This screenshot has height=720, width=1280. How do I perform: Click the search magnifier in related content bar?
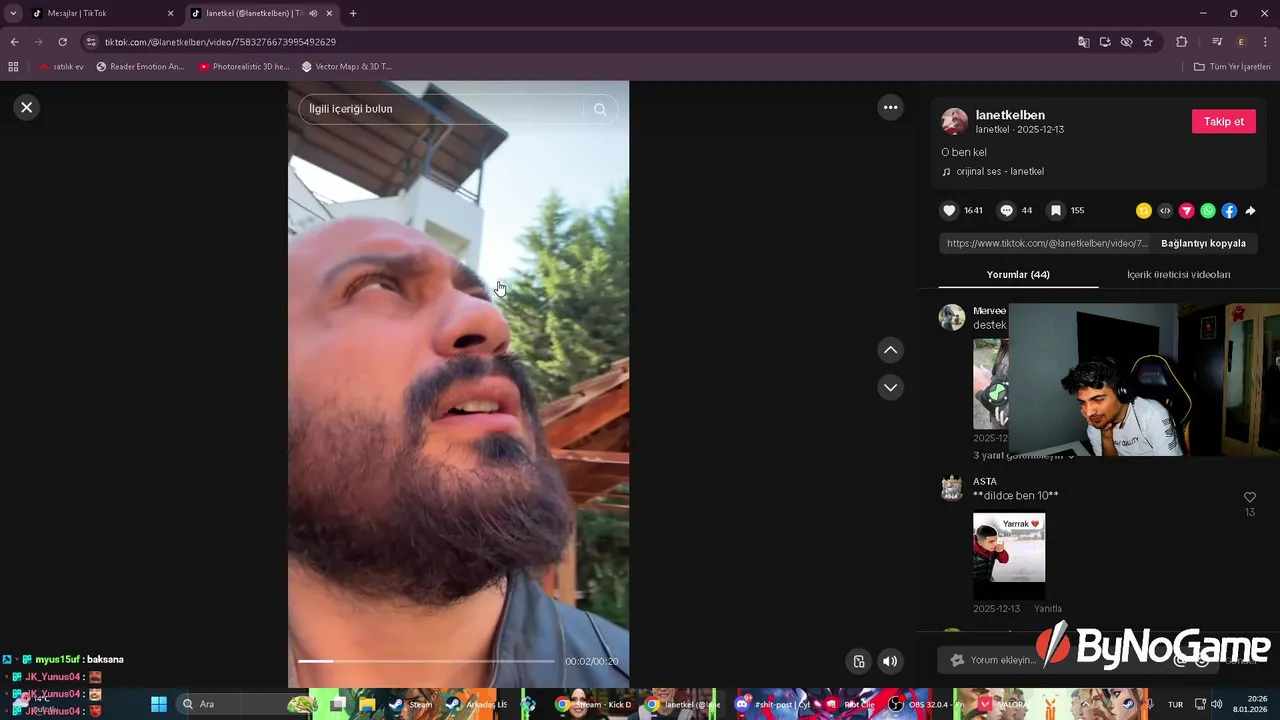[600, 109]
